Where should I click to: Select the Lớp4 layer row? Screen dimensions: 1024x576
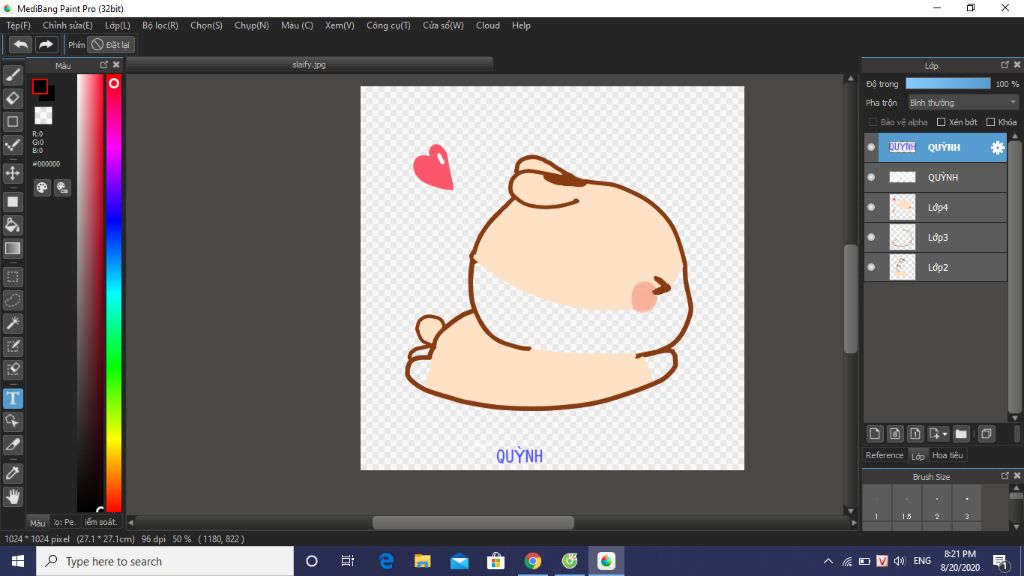click(x=935, y=208)
